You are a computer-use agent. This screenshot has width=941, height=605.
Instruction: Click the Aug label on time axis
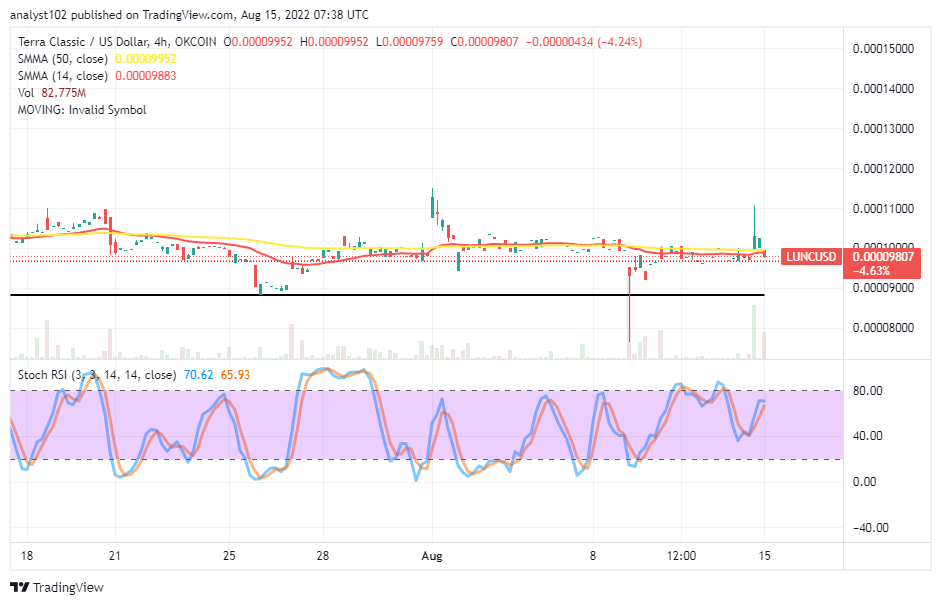tap(432, 556)
